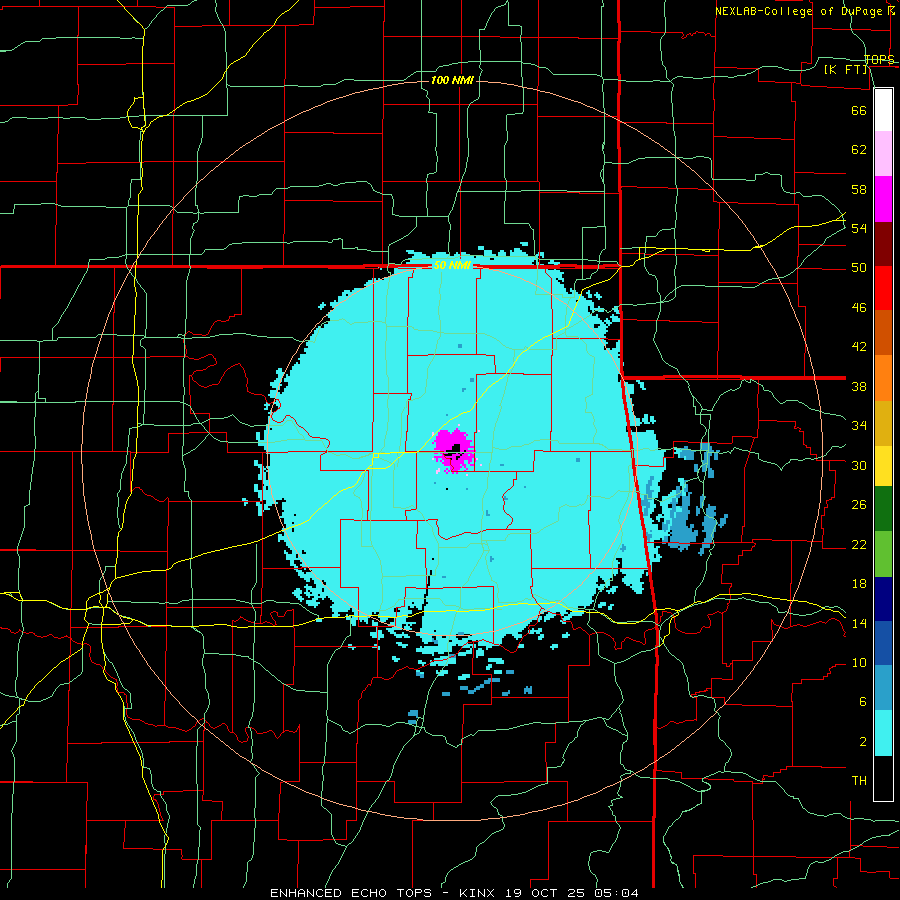
Task: Click the light green 26 kft legend swatch
Action: [883, 554]
